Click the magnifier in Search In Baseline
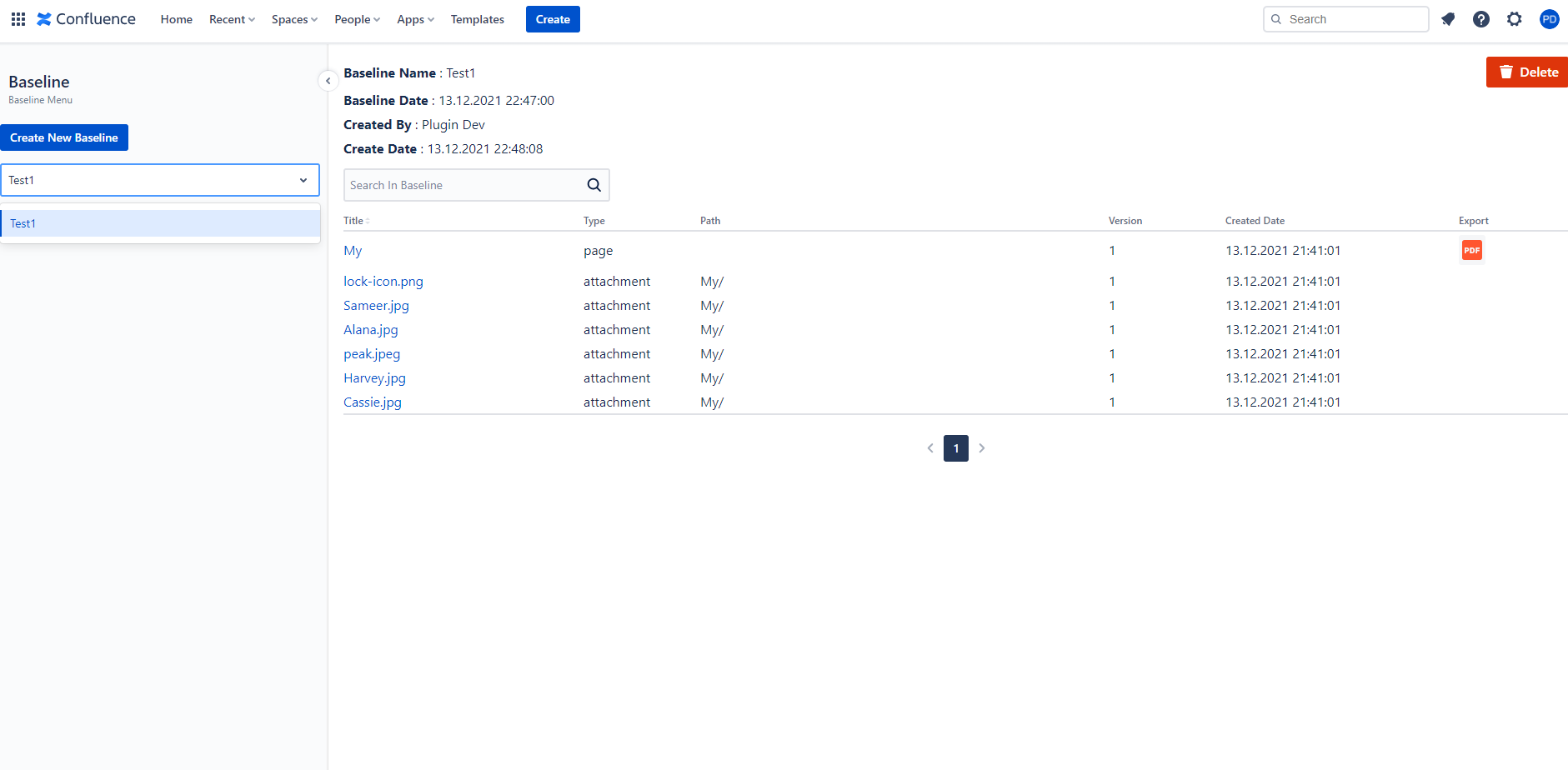 pyautogui.click(x=594, y=185)
